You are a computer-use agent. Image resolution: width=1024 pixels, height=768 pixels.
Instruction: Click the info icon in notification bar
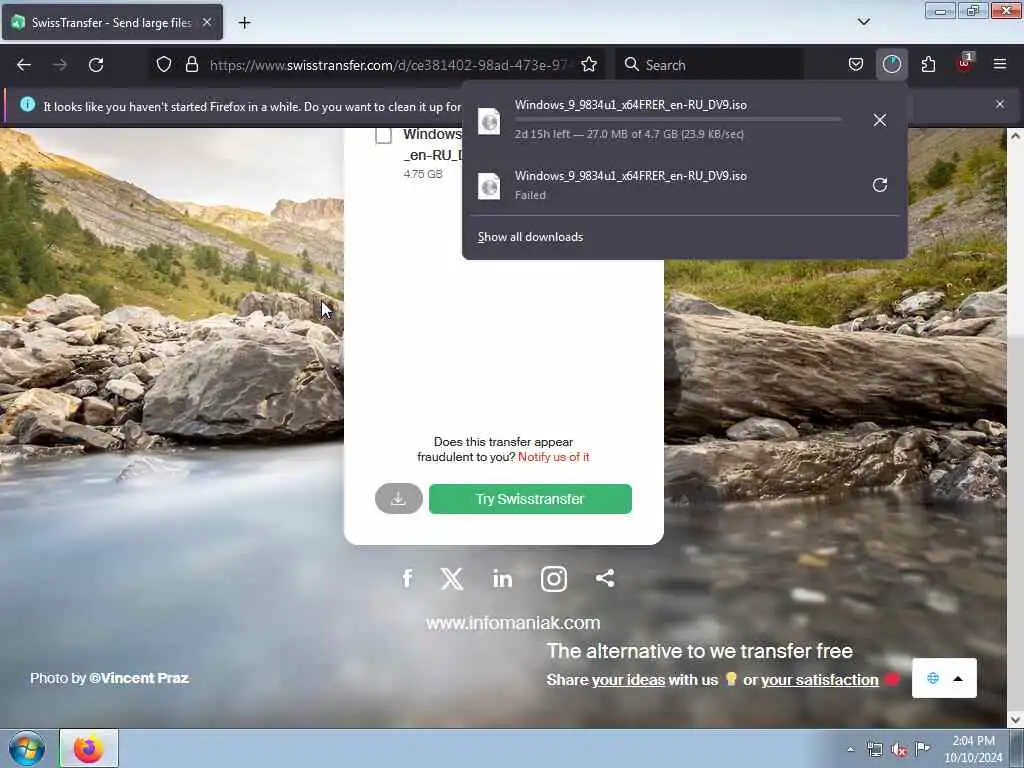[27, 104]
